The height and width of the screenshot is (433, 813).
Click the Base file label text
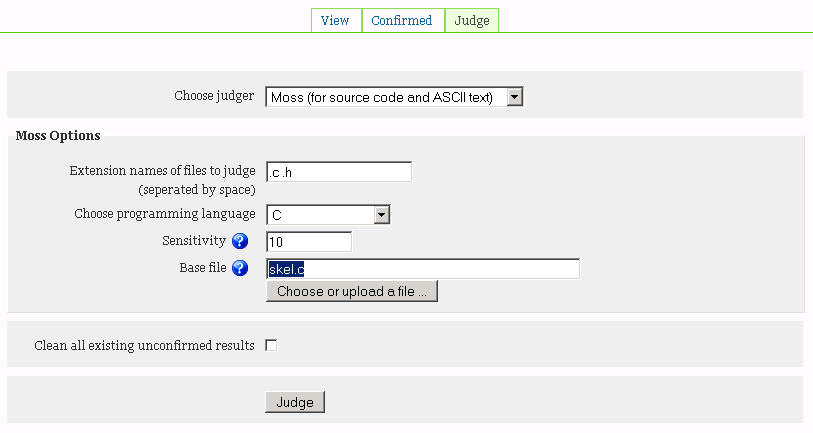(x=203, y=268)
